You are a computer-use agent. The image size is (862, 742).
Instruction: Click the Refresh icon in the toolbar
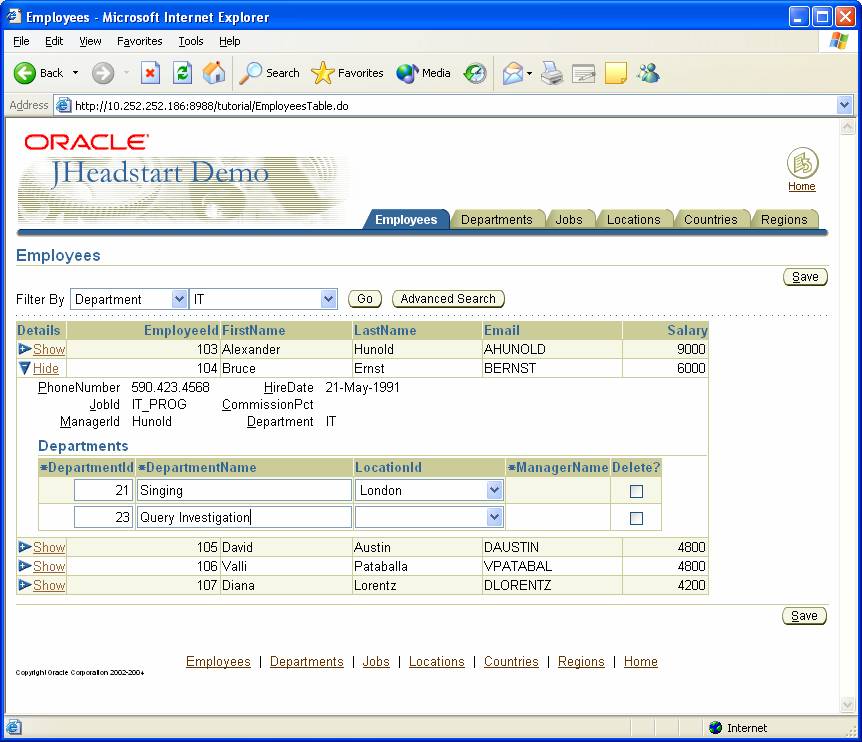pyautogui.click(x=182, y=73)
